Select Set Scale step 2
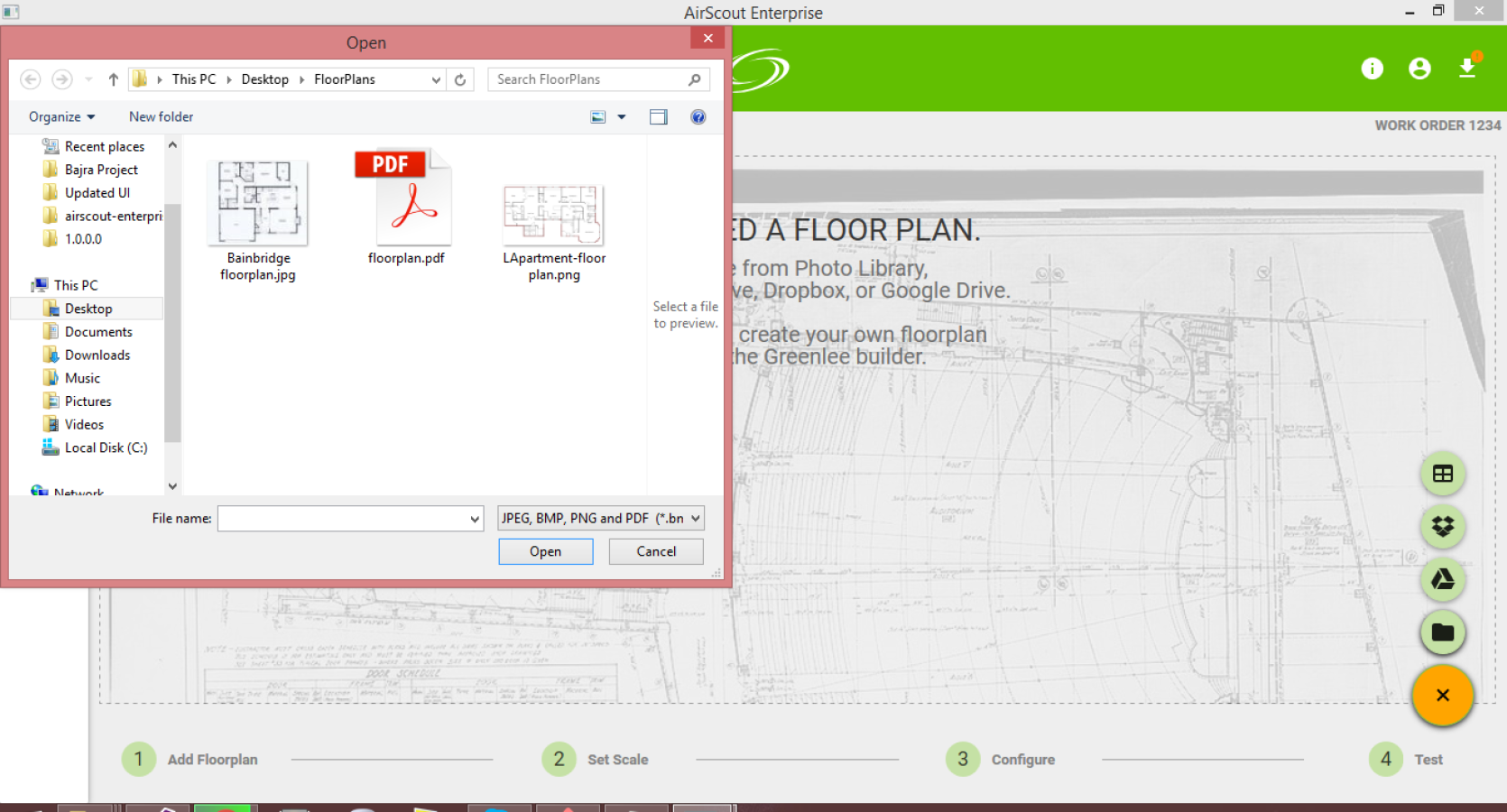The image size is (1507, 812). pos(596,760)
